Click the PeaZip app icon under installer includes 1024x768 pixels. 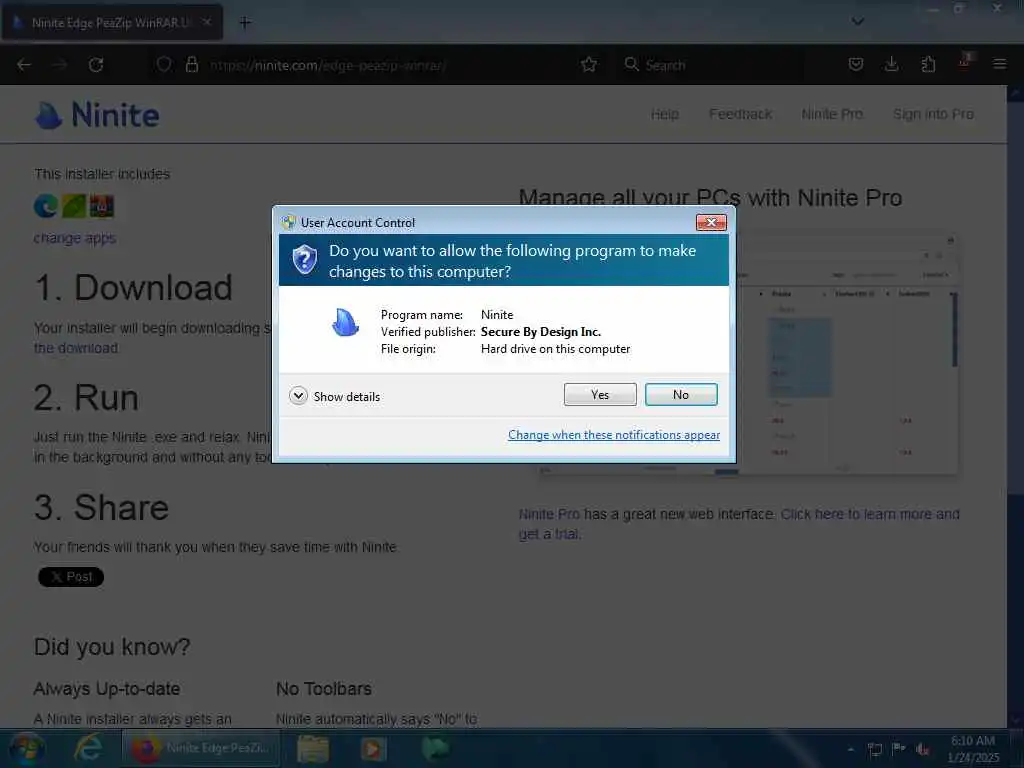(74, 206)
